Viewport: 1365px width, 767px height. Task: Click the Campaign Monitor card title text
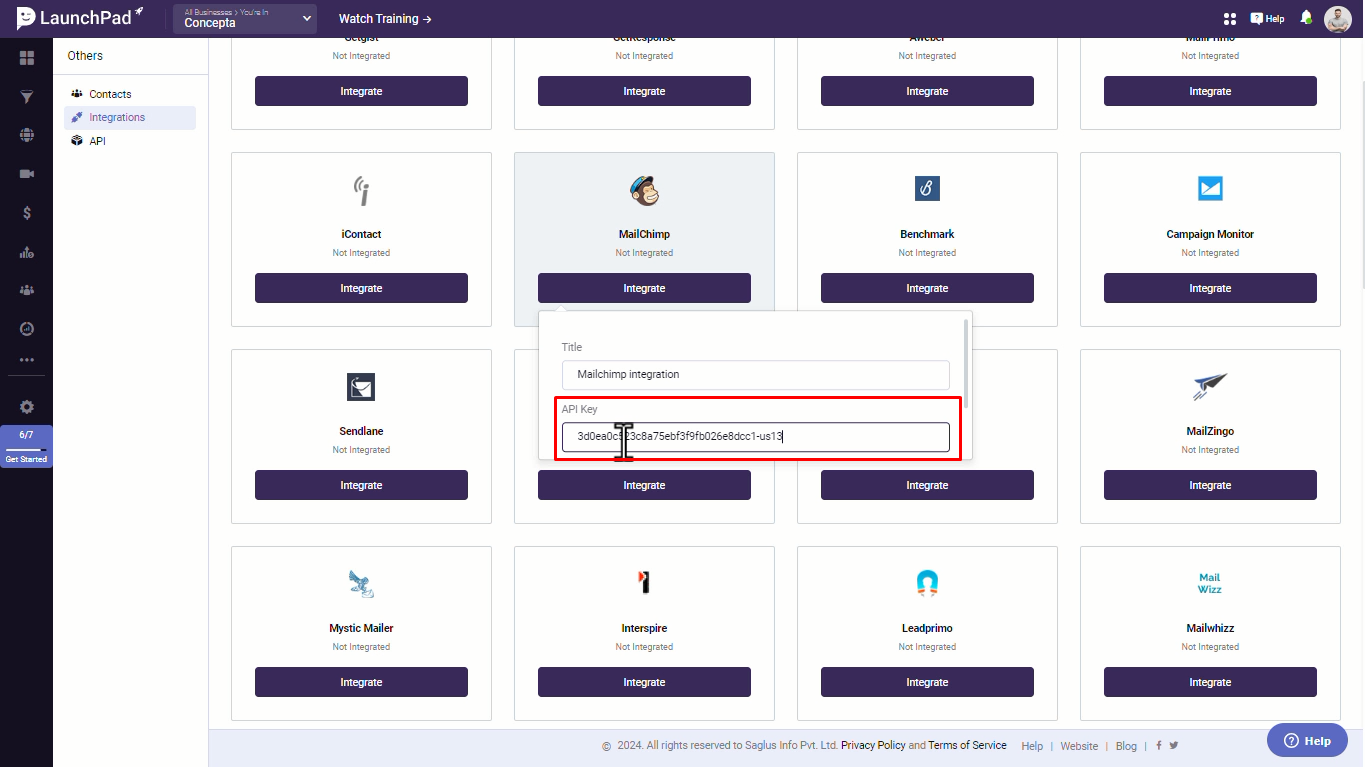tap(1210, 234)
